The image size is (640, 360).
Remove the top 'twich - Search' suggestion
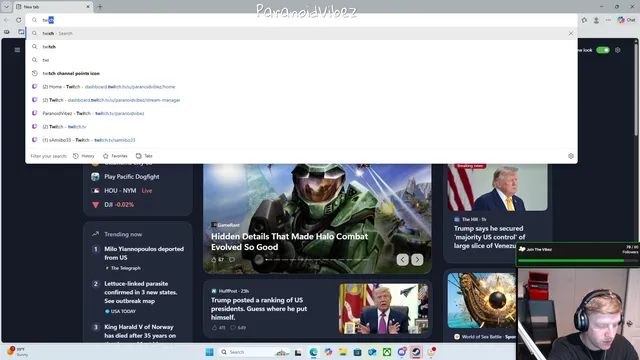(x=571, y=33)
